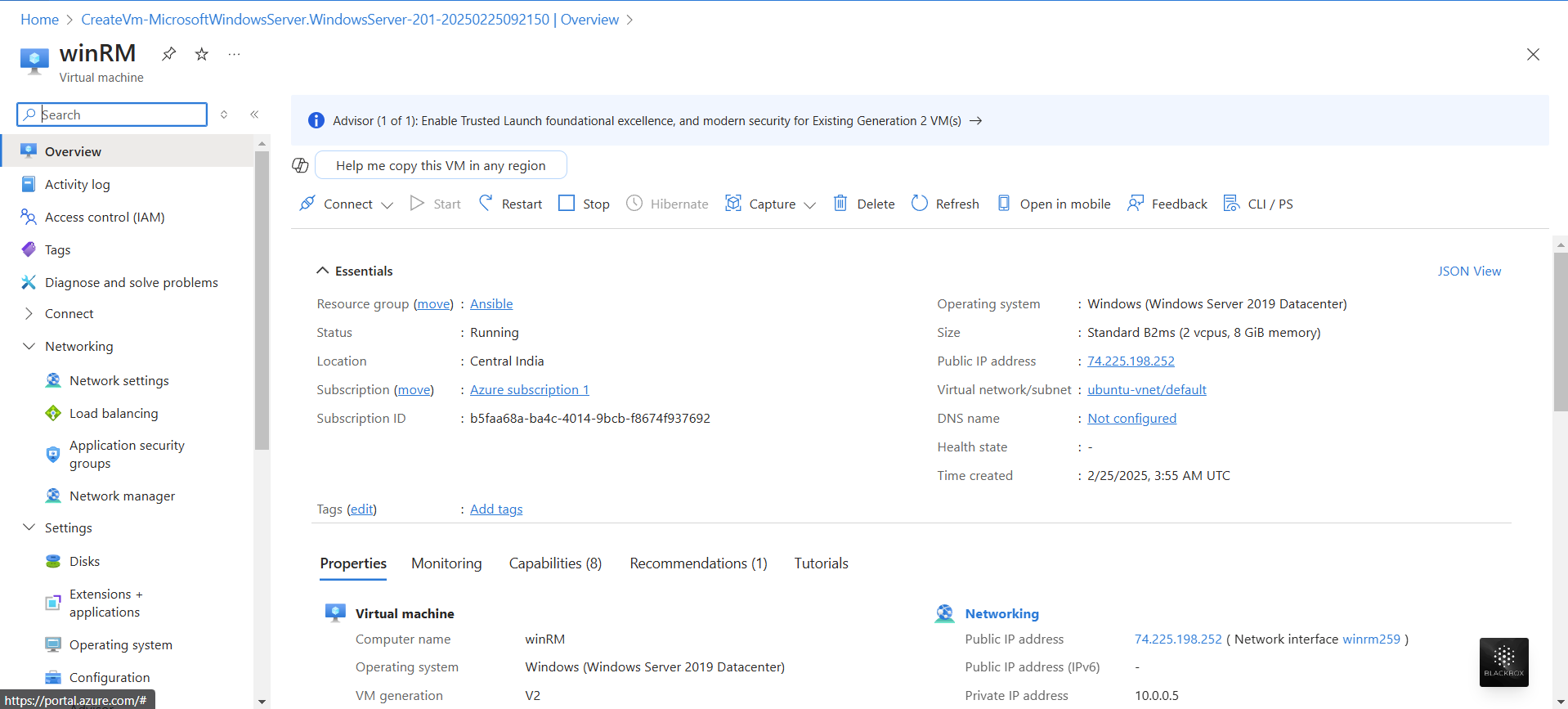Pin the winRM VM to dashboard
This screenshot has width=1568, height=709.
pos(168,54)
